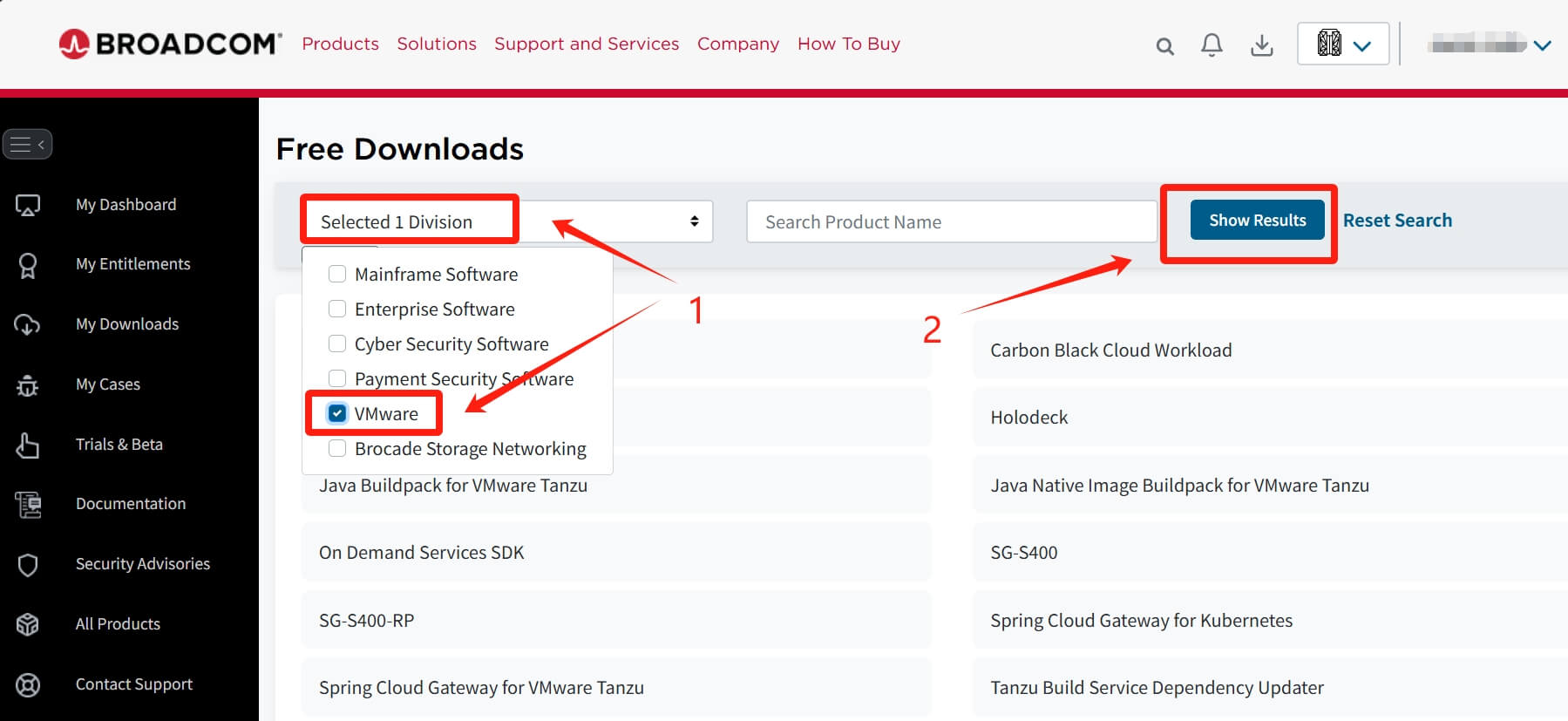Click the All Products cube icon
Screen dimensions: 1568x721
tap(28, 624)
